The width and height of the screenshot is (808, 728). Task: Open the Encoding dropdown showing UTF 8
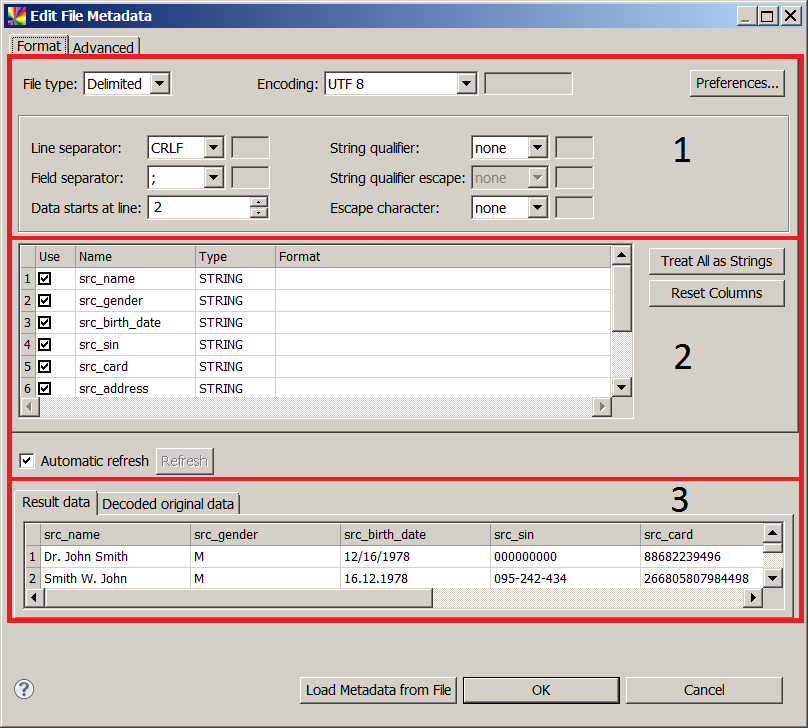(x=467, y=84)
